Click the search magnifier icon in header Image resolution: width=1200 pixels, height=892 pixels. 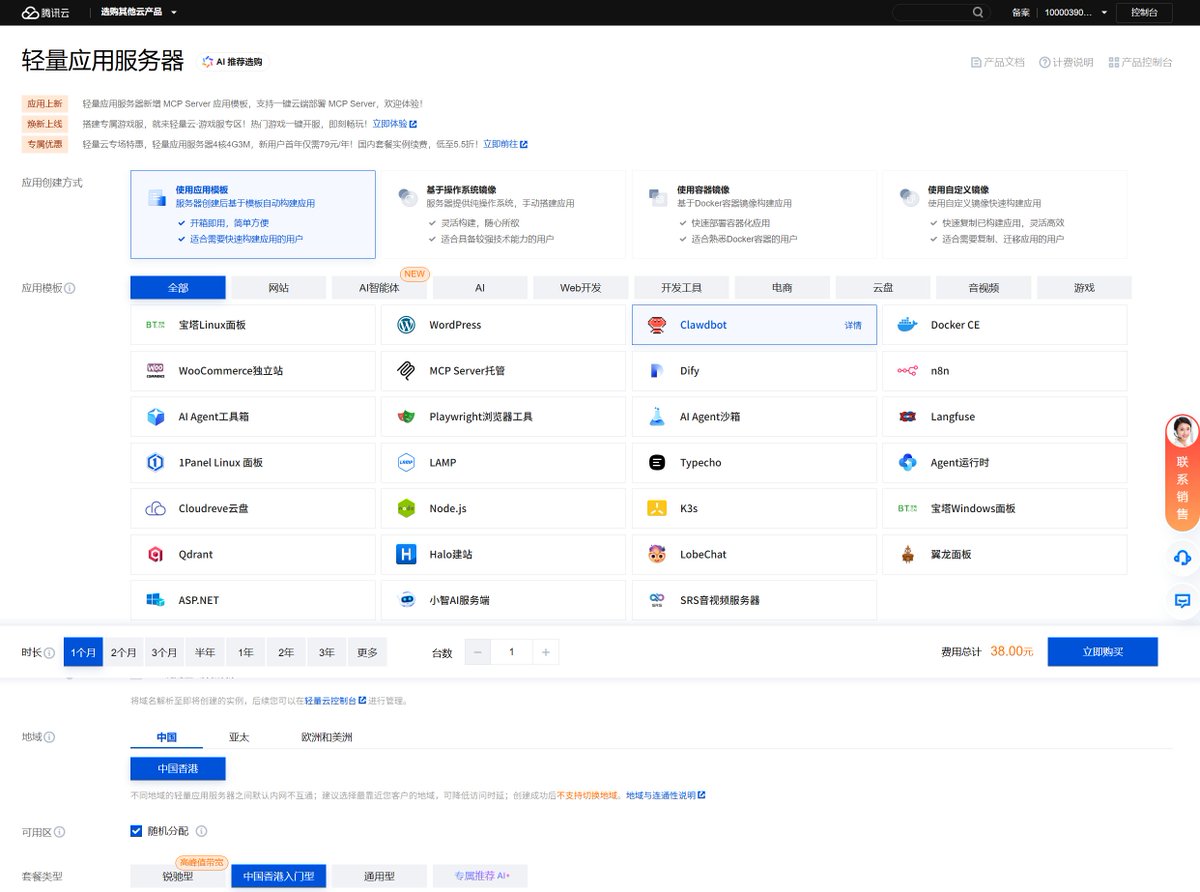point(978,12)
